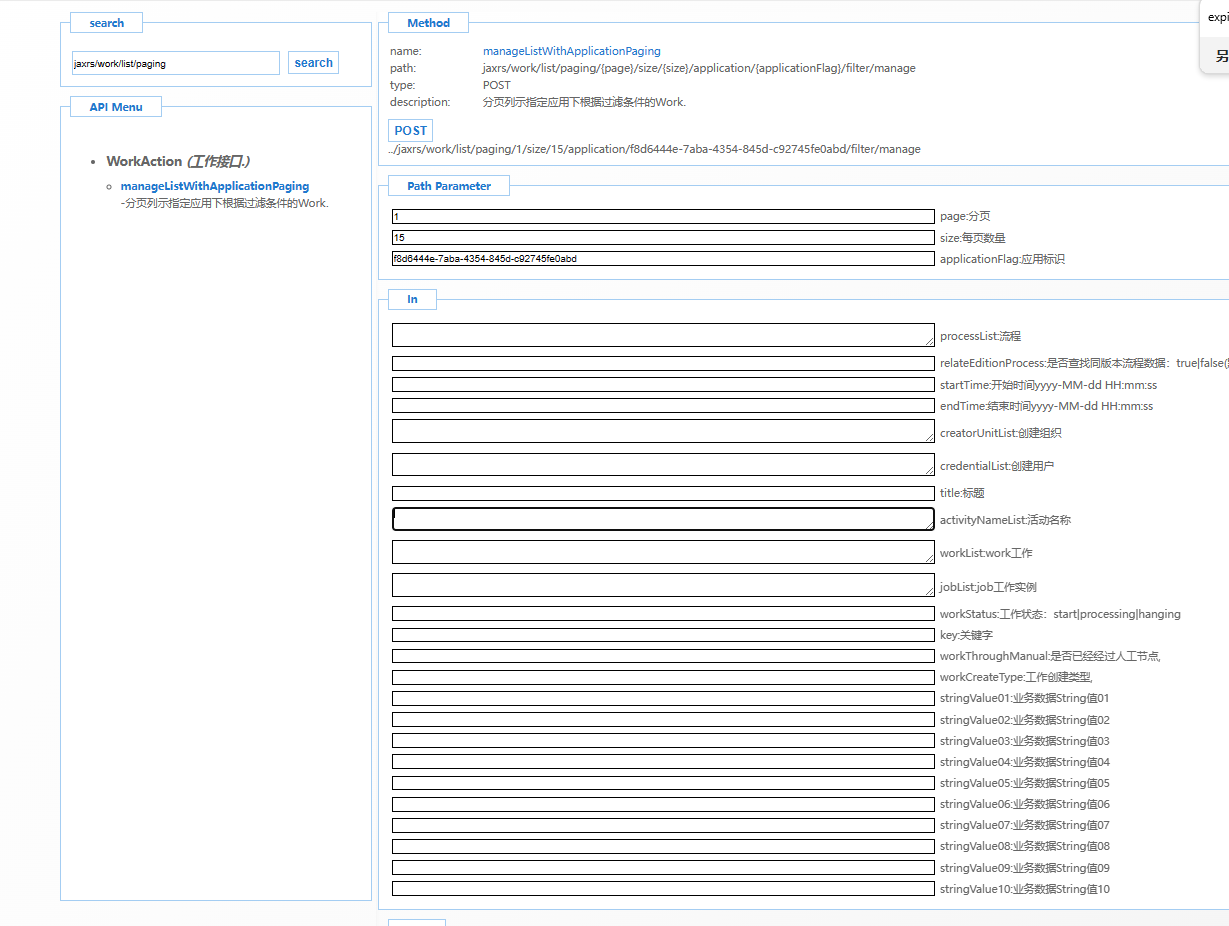Image resolution: width=1229 pixels, height=926 pixels.
Task: Click the processList textarea
Action: click(662, 335)
